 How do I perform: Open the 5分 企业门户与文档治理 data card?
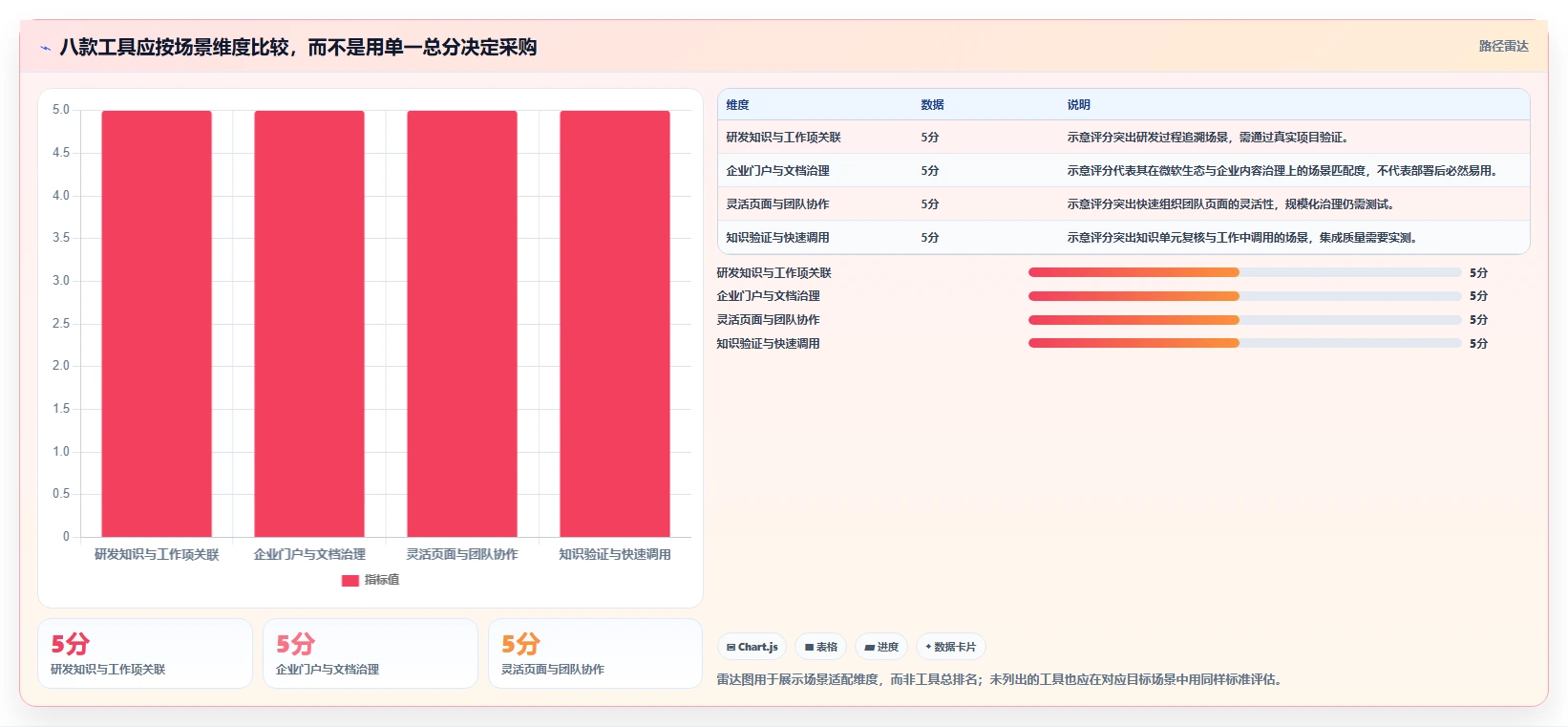(371, 653)
